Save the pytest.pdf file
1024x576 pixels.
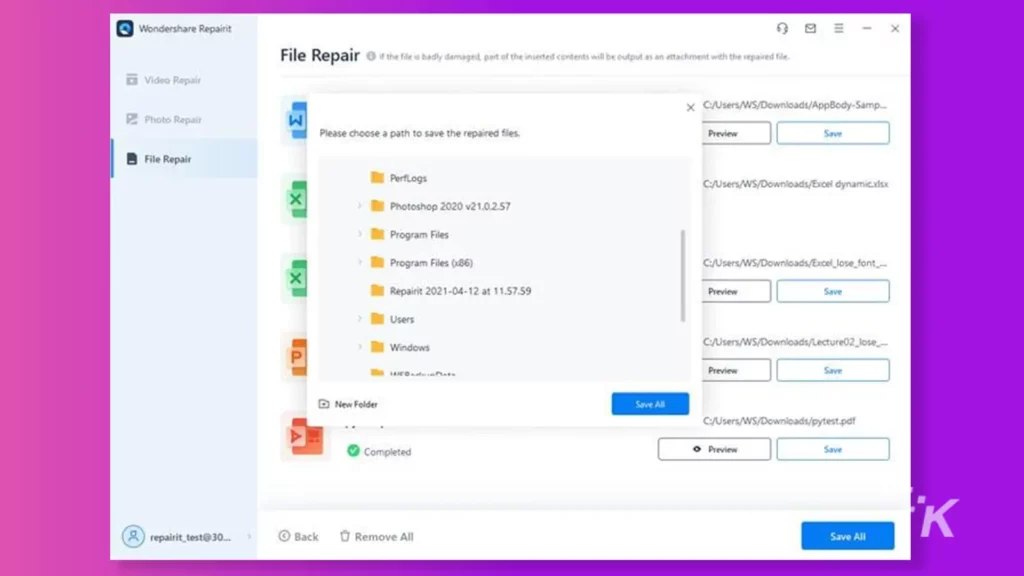coord(833,449)
